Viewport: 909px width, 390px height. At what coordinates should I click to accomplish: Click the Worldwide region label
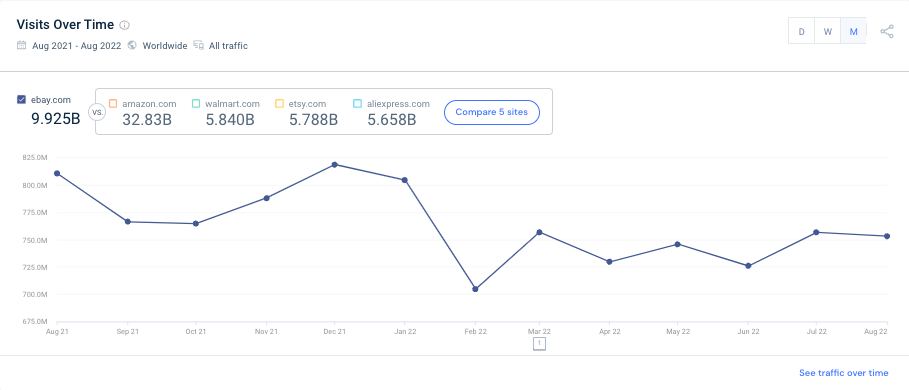coord(165,46)
